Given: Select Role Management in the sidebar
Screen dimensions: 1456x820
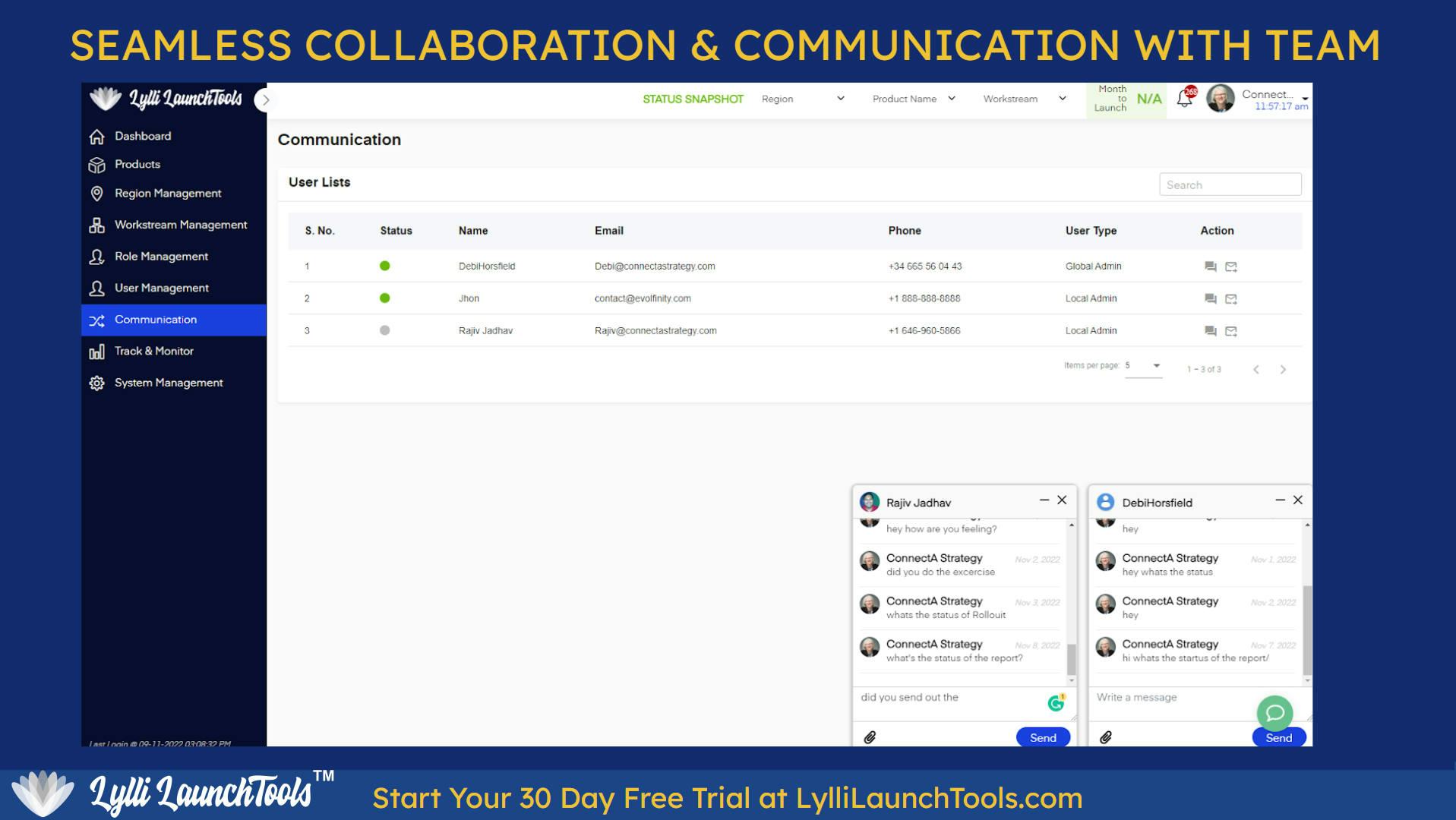Looking at the screenshot, I should [x=161, y=256].
